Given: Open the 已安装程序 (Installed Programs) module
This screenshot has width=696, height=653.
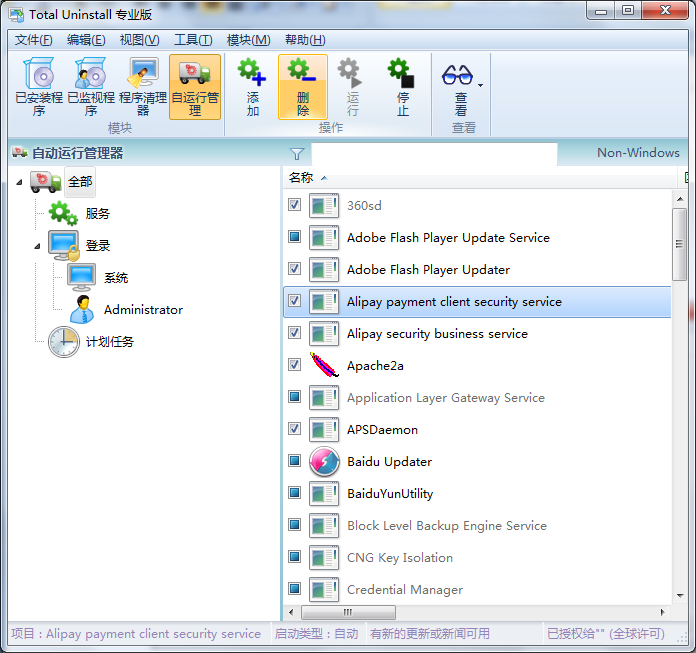Looking at the screenshot, I should (x=39, y=86).
